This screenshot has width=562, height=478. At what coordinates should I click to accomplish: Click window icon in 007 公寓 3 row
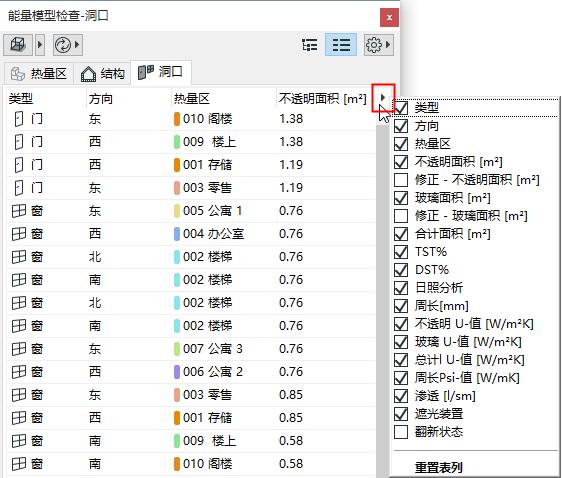pyautogui.click(x=19, y=349)
